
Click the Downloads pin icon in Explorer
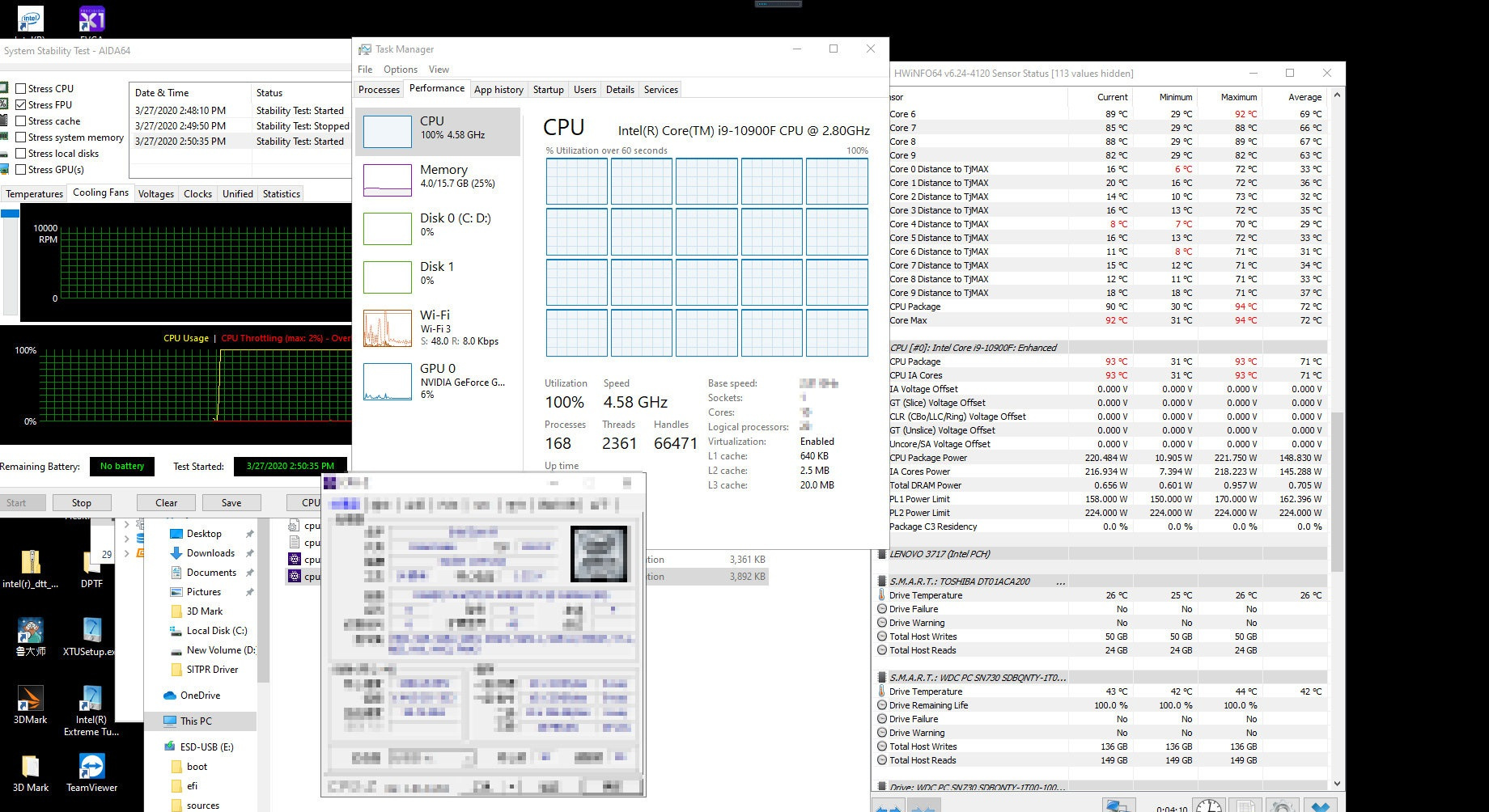(x=249, y=553)
